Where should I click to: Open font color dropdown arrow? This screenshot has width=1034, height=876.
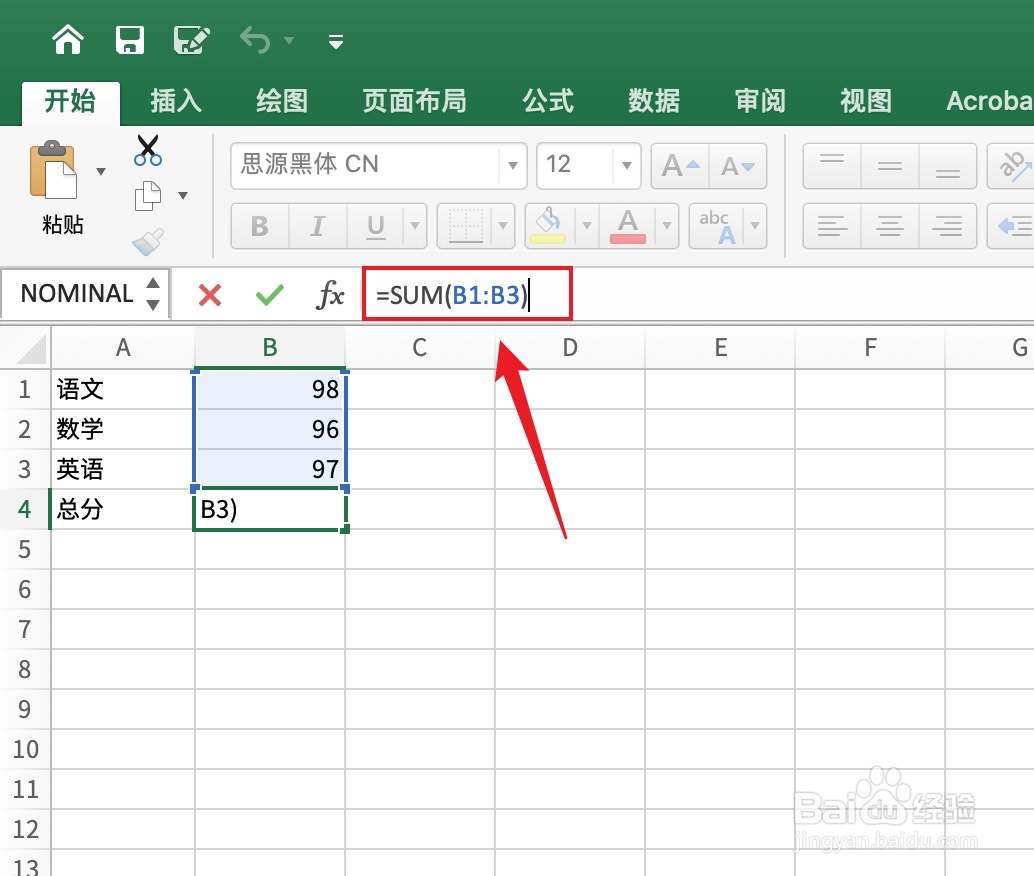pyautogui.click(x=667, y=226)
